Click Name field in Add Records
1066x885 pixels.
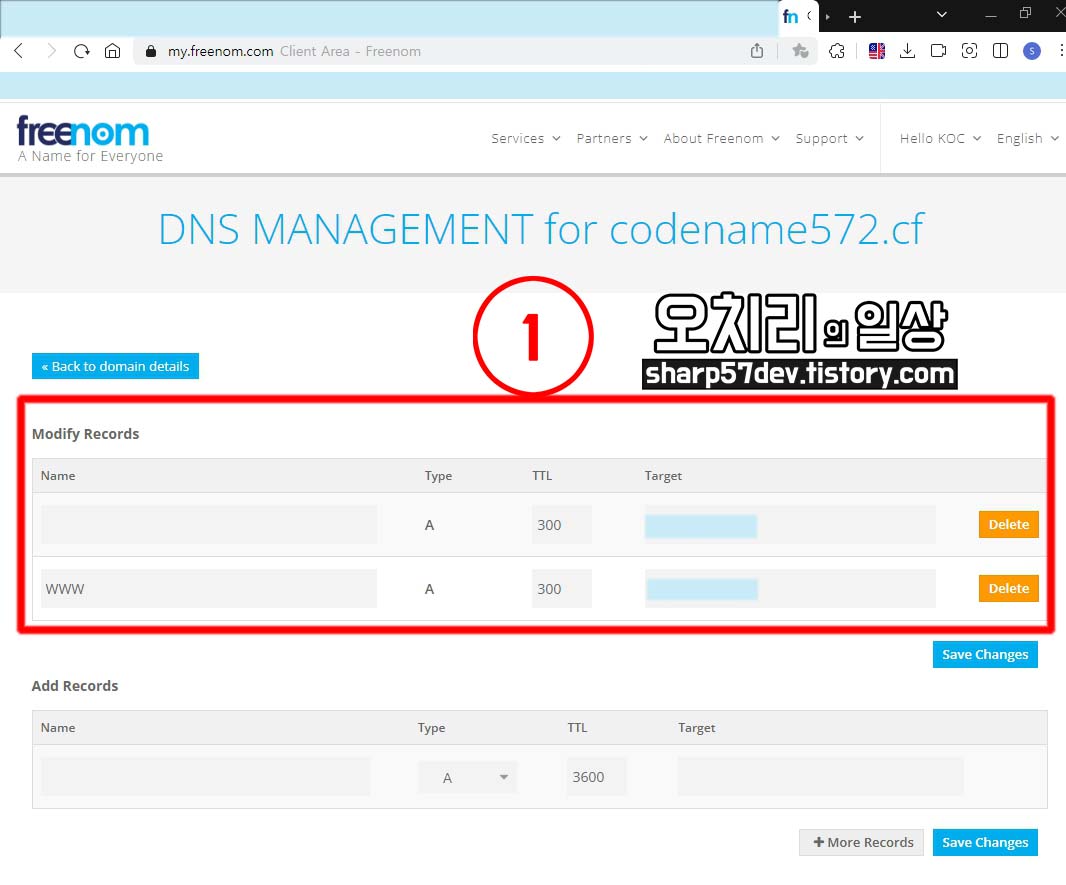point(205,777)
